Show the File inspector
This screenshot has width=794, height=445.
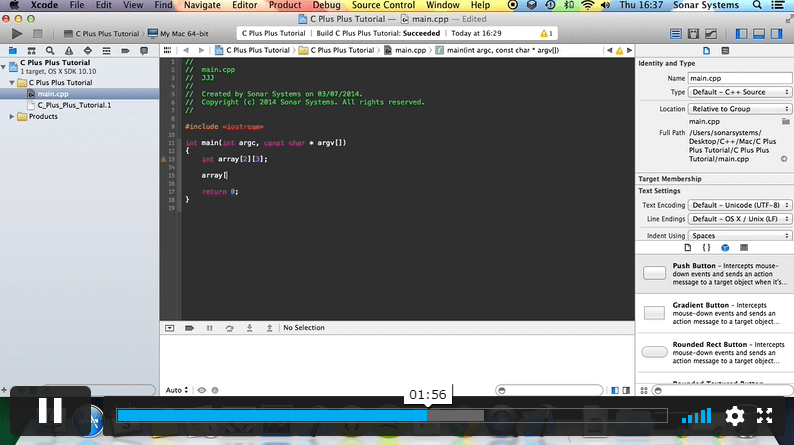(706, 51)
